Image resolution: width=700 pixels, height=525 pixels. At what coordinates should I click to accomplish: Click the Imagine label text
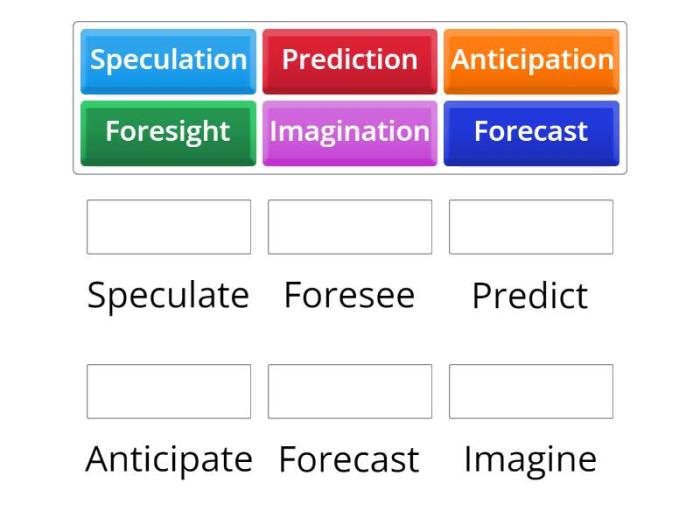tap(530, 461)
